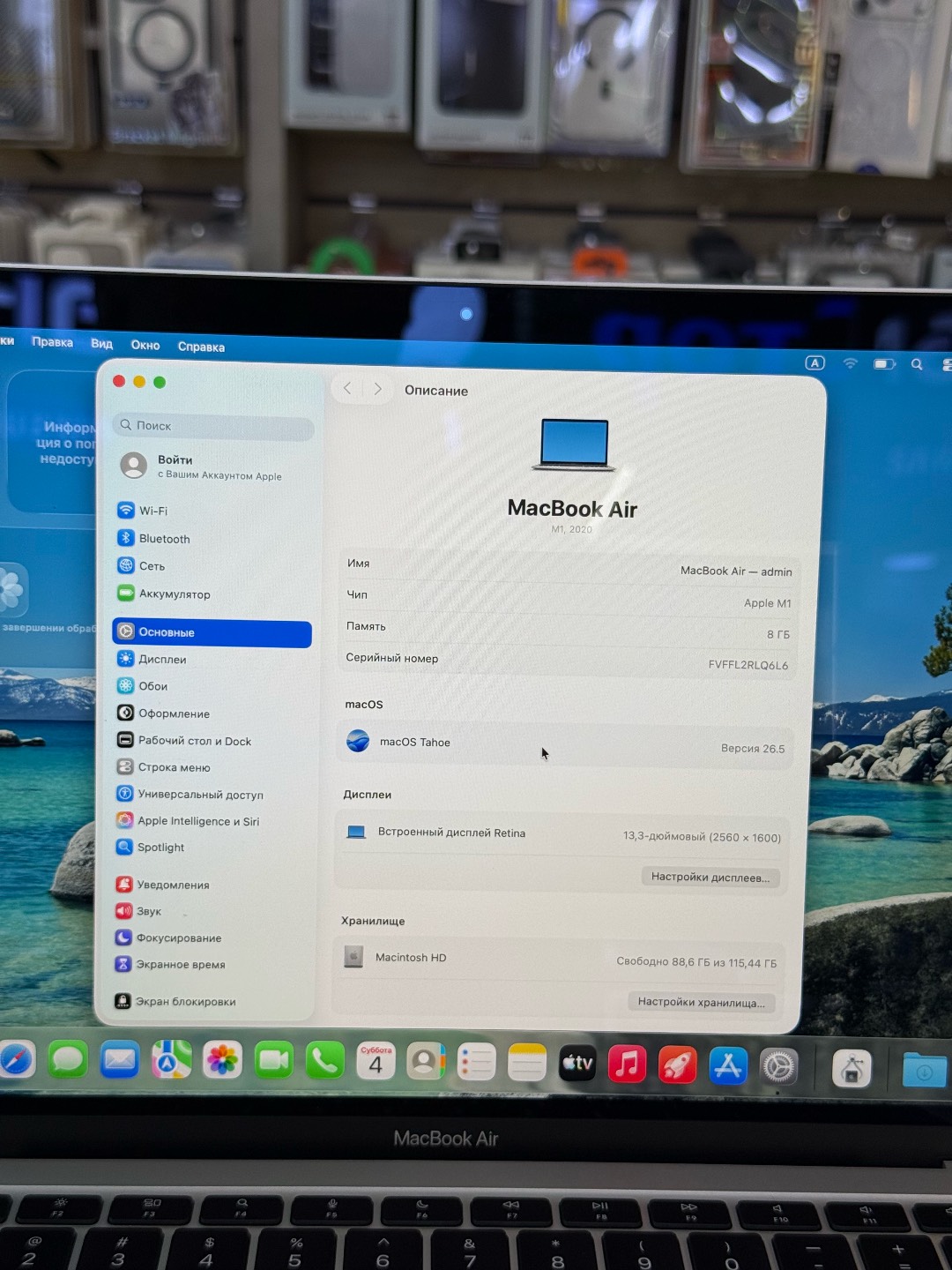Viewport: 952px width, 1270px height.
Task: Click the MacBook Air laptop image
Action: click(574, 444)
